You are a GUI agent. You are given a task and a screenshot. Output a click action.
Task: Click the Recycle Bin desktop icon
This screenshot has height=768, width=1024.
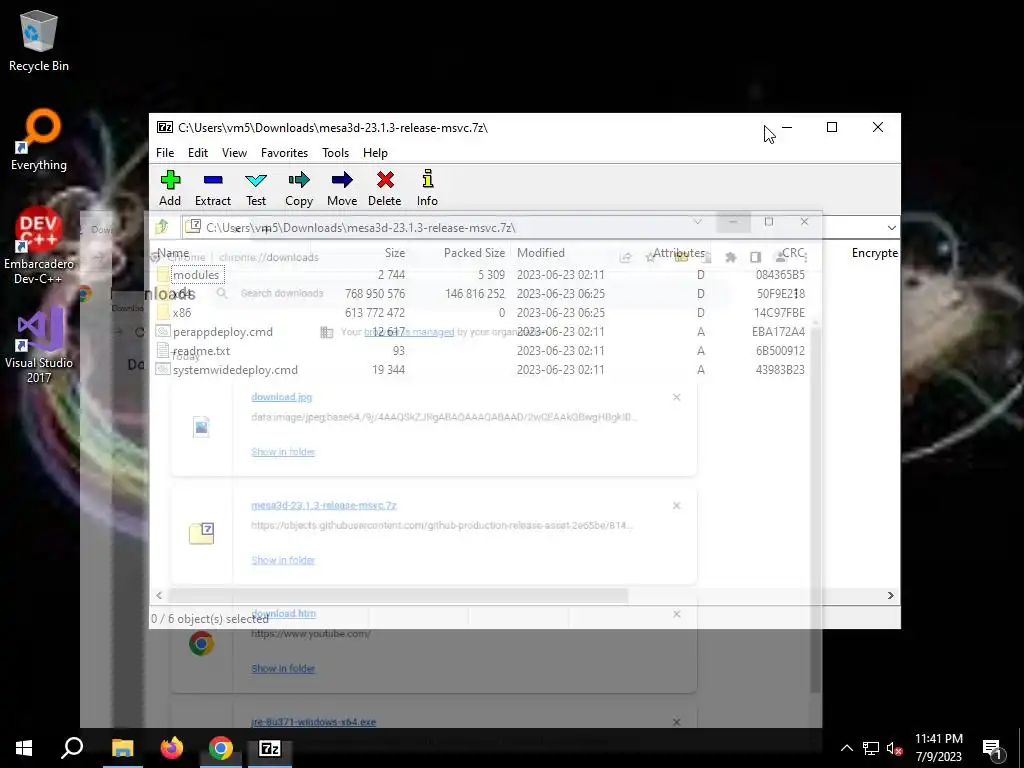tap(39, 40)
